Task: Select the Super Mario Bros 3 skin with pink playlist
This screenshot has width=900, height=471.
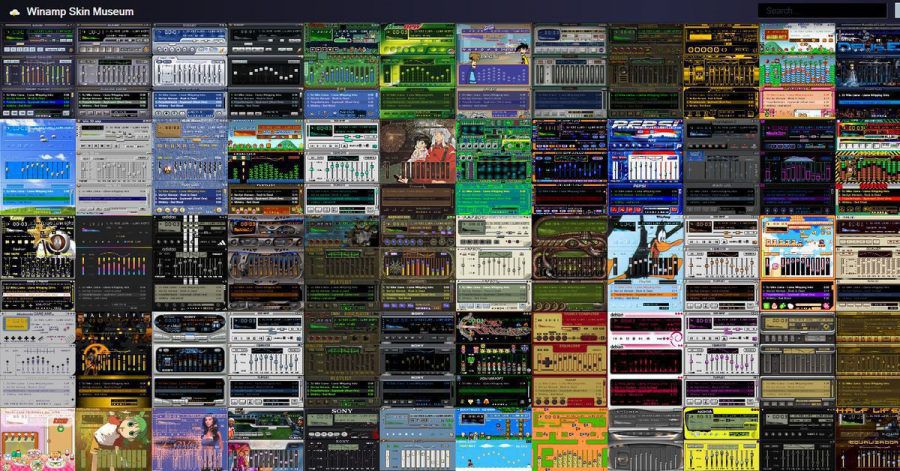Action: tap(797, 71)
